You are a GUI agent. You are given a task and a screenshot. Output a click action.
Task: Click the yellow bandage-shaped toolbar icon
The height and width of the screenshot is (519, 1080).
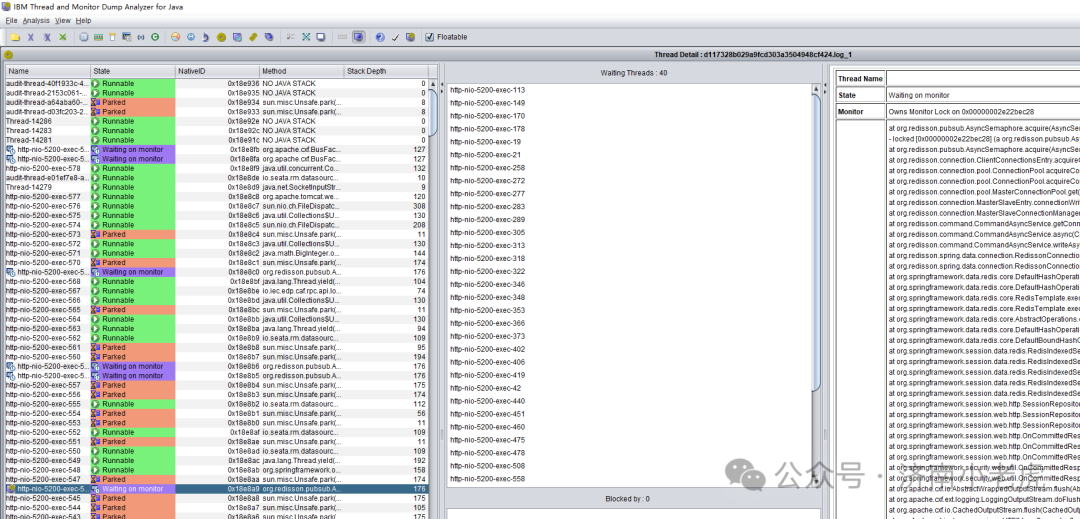point(253,37)
